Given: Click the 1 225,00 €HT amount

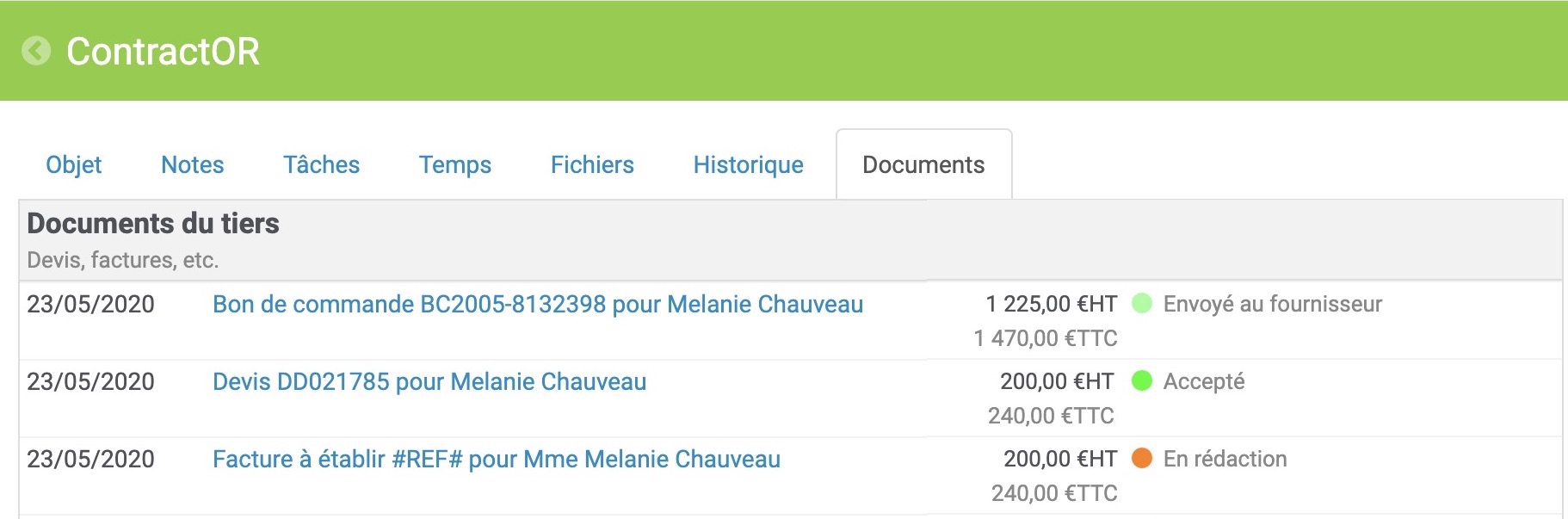Looking at the screenshot, I should [1051, 304].
